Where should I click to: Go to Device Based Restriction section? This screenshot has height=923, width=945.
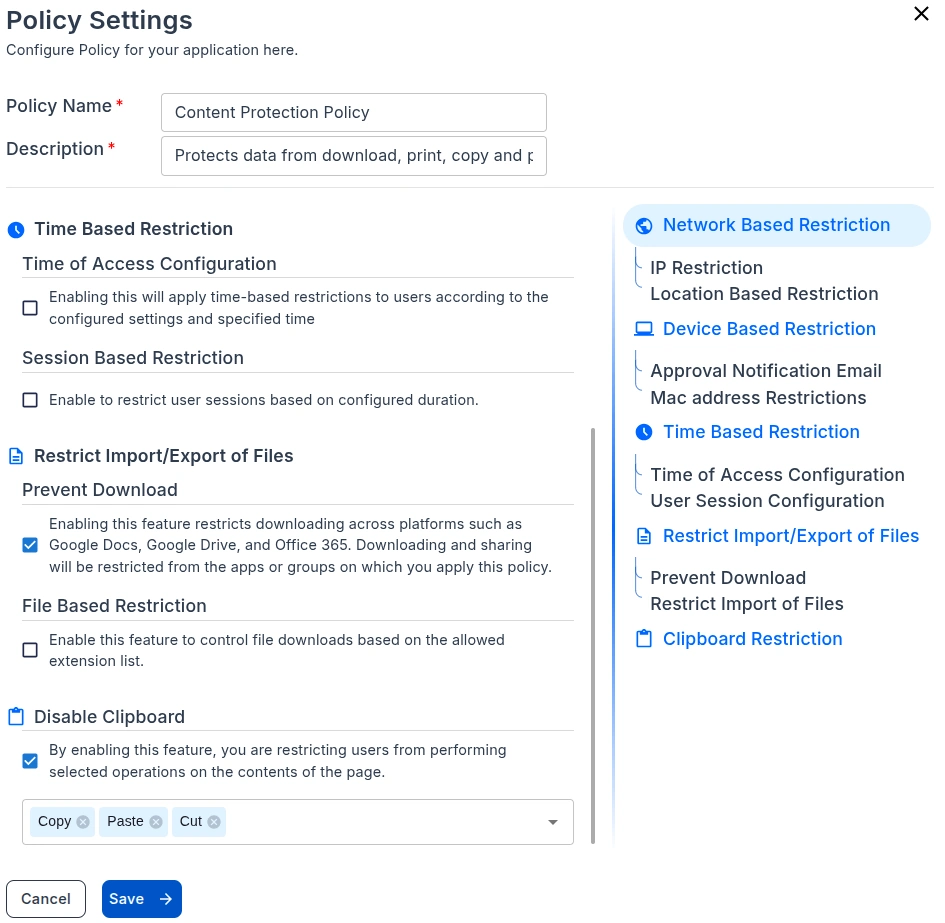(769, 329)
